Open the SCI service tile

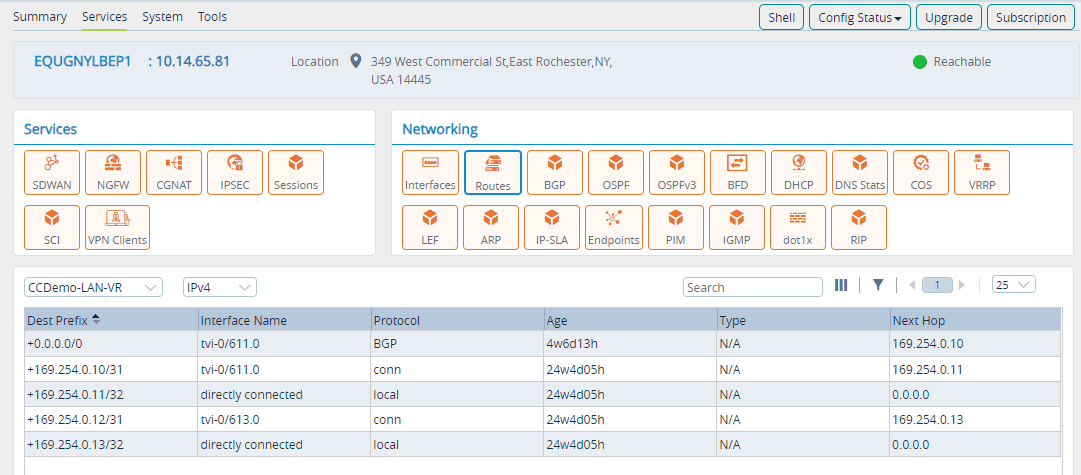[52, 228]
